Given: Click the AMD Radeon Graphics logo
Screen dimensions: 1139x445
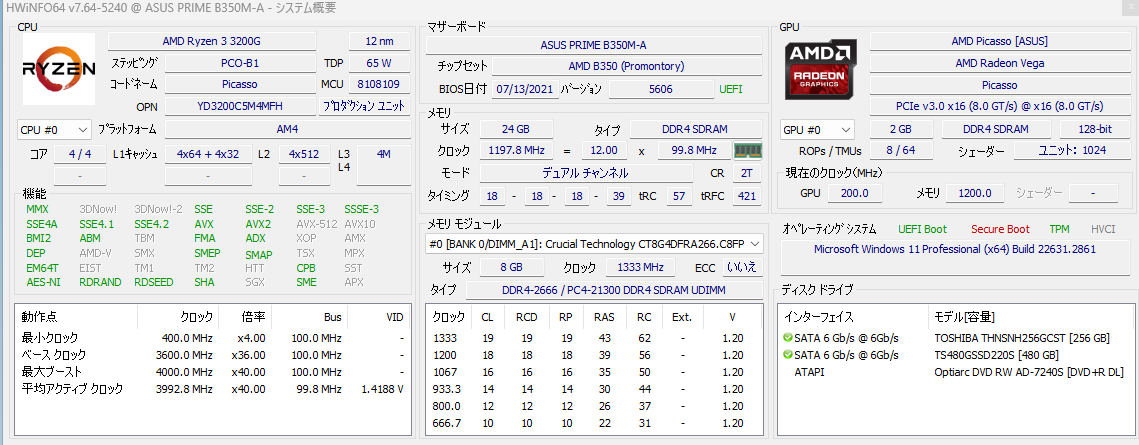Looking at the screenshot, I should [820, 69].
